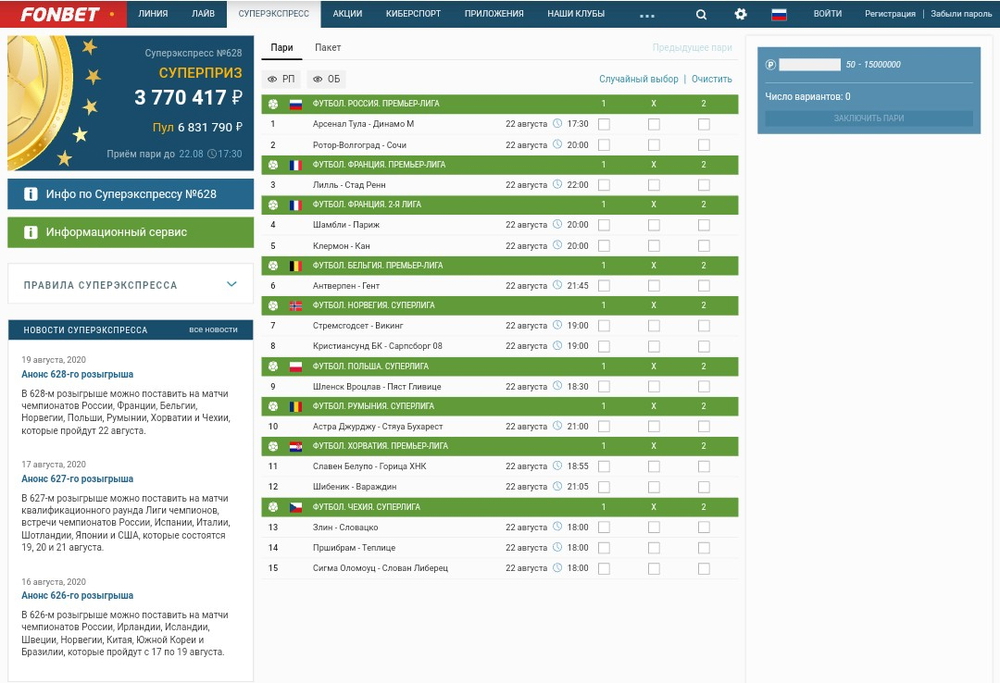Click the search magnifier icon

click(x=701, y=14)
